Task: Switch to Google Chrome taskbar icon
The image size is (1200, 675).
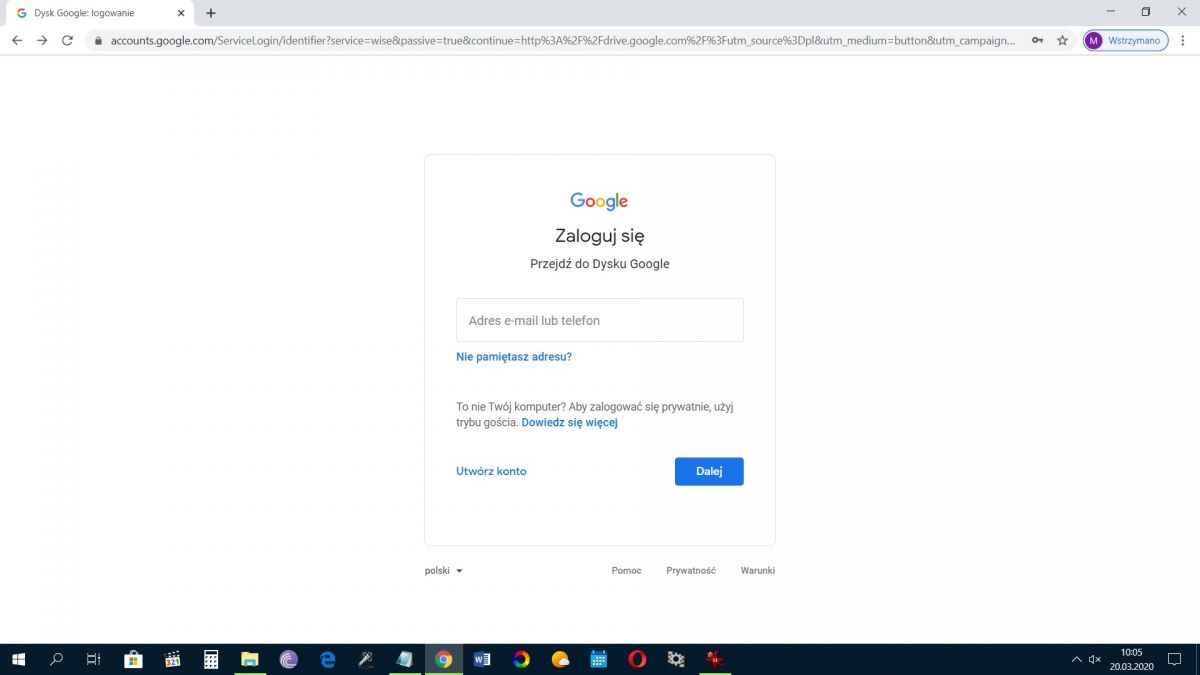Action: [x=444, y=659]
